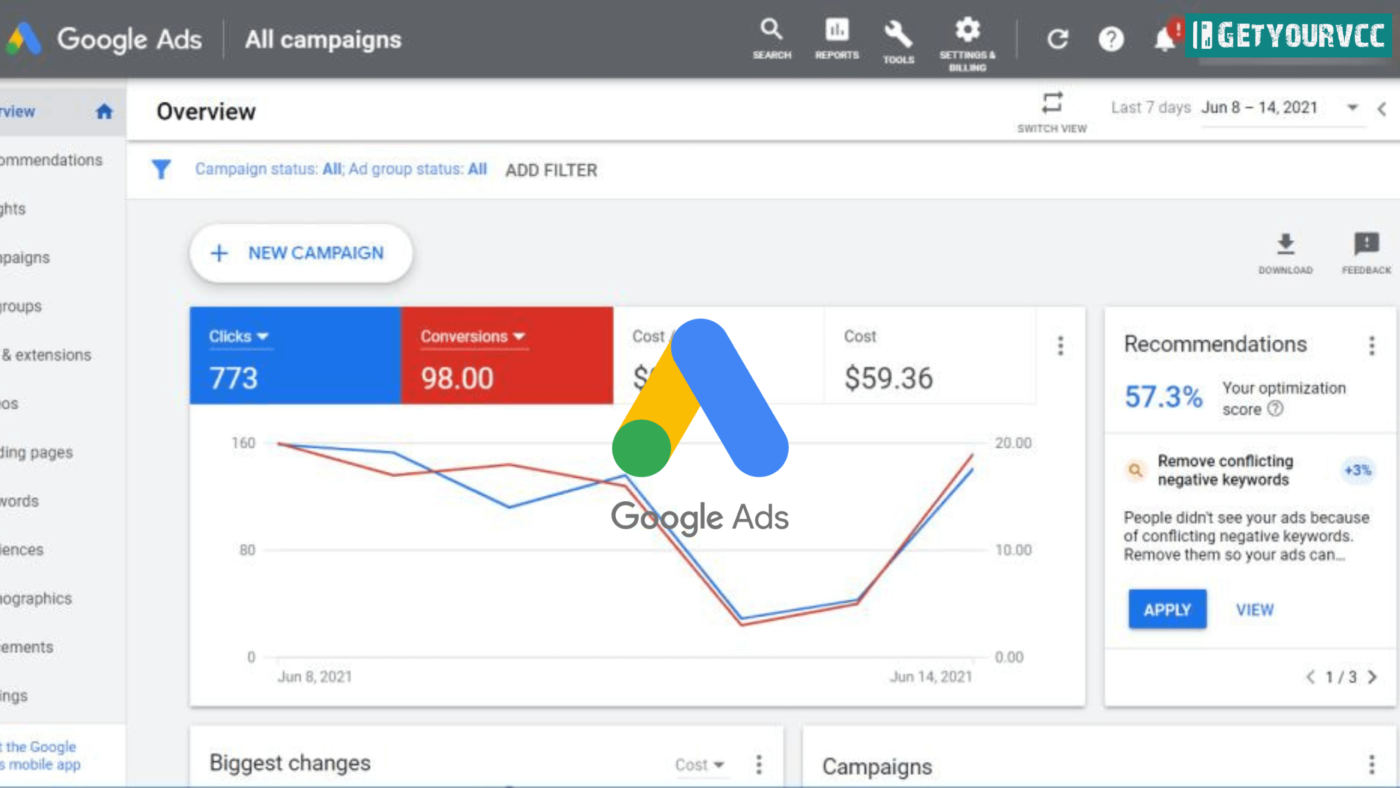Click ADD FILTER
This screenshot has width=1400, height=788.
pyautogui.click(x=551, y=170)
